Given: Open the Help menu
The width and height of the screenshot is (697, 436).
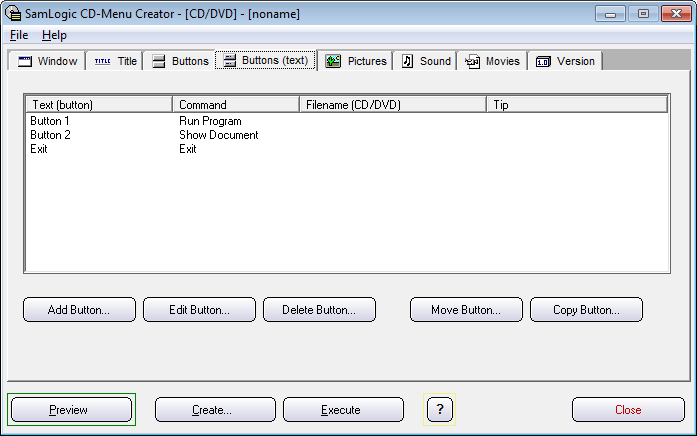Looking at the screenshot, I should coord(54,35).
